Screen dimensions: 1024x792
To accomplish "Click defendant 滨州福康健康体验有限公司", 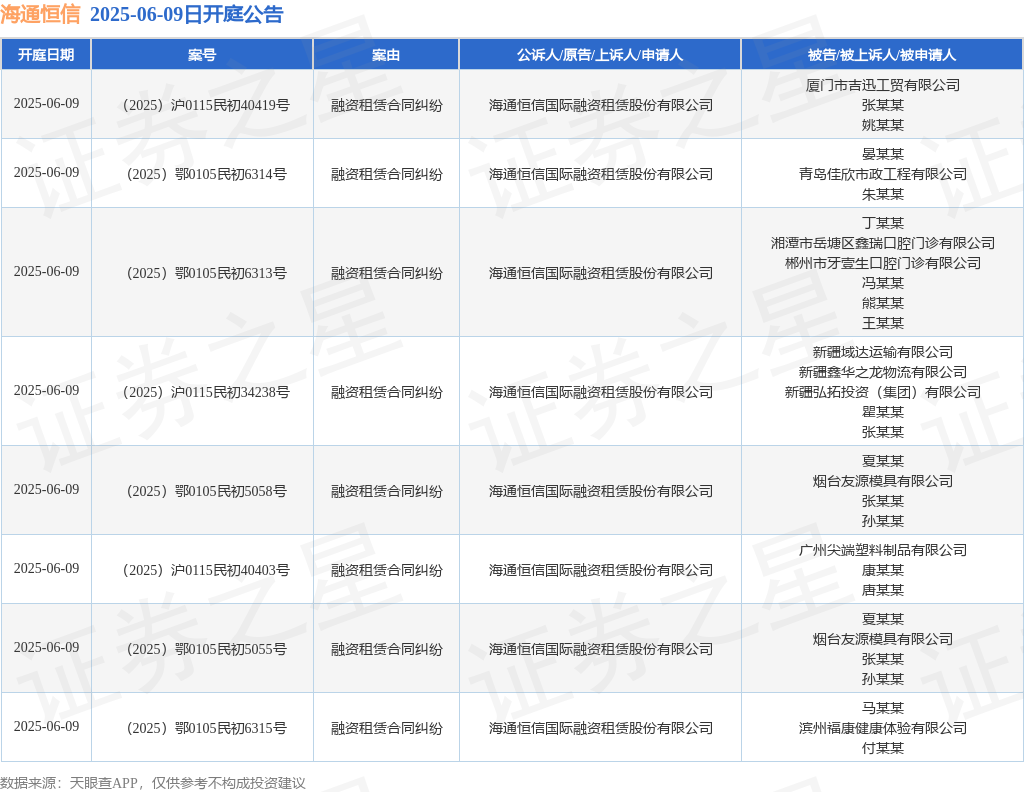I will (x=883, y=729).
